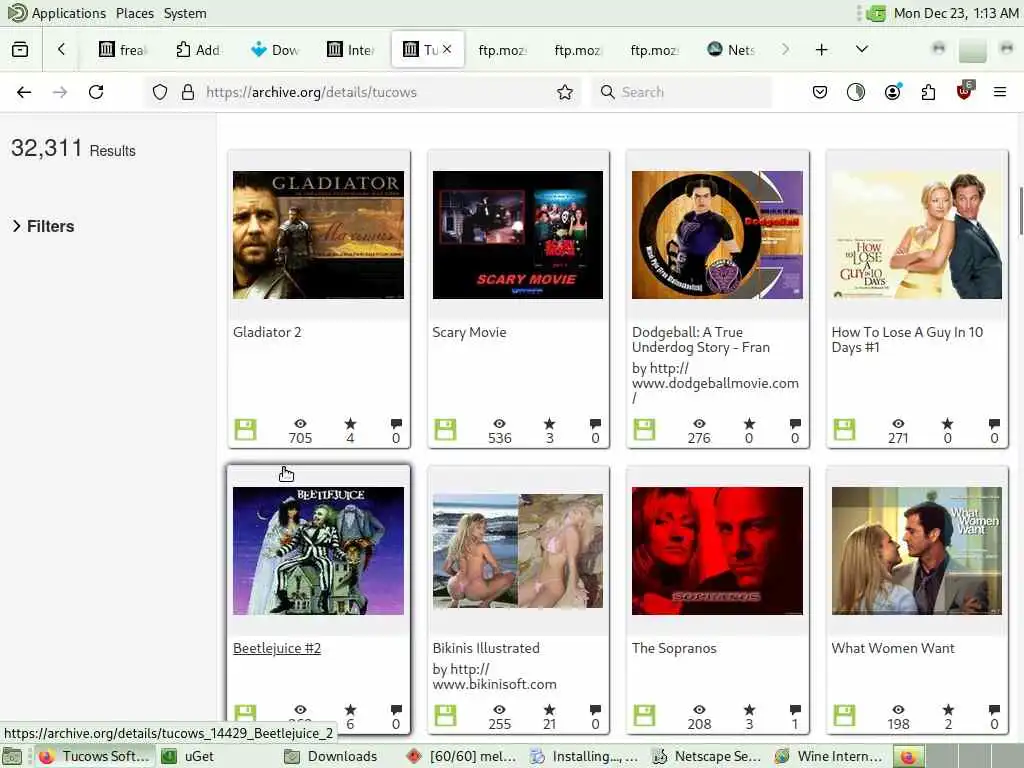Open the uBlock Origin extension icon

[965, 91]
